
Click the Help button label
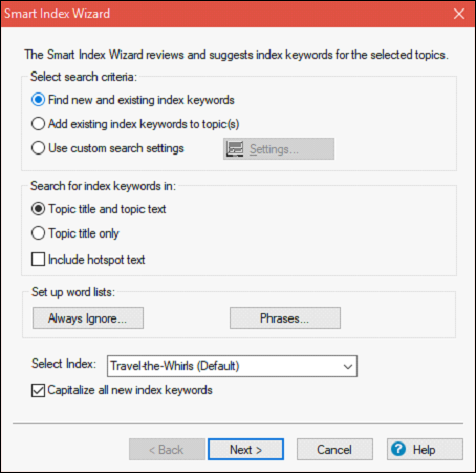pos(424,450)
